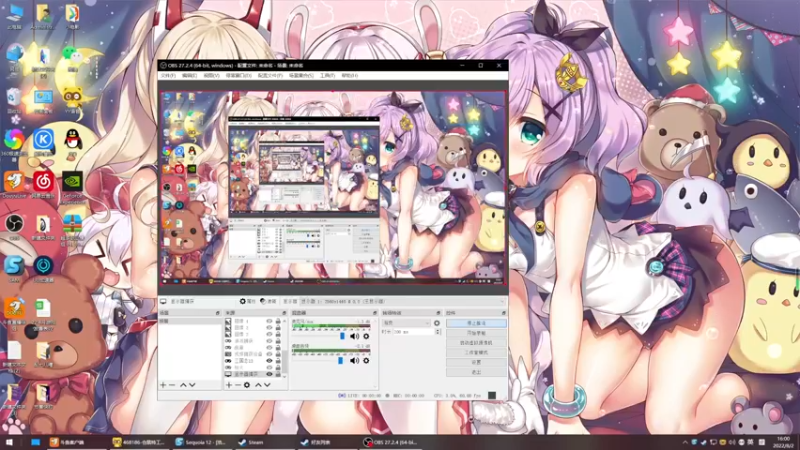Open source Filters (滤镜) in OBS toolbar
The image size is (800, 450).
pos(268,302)
